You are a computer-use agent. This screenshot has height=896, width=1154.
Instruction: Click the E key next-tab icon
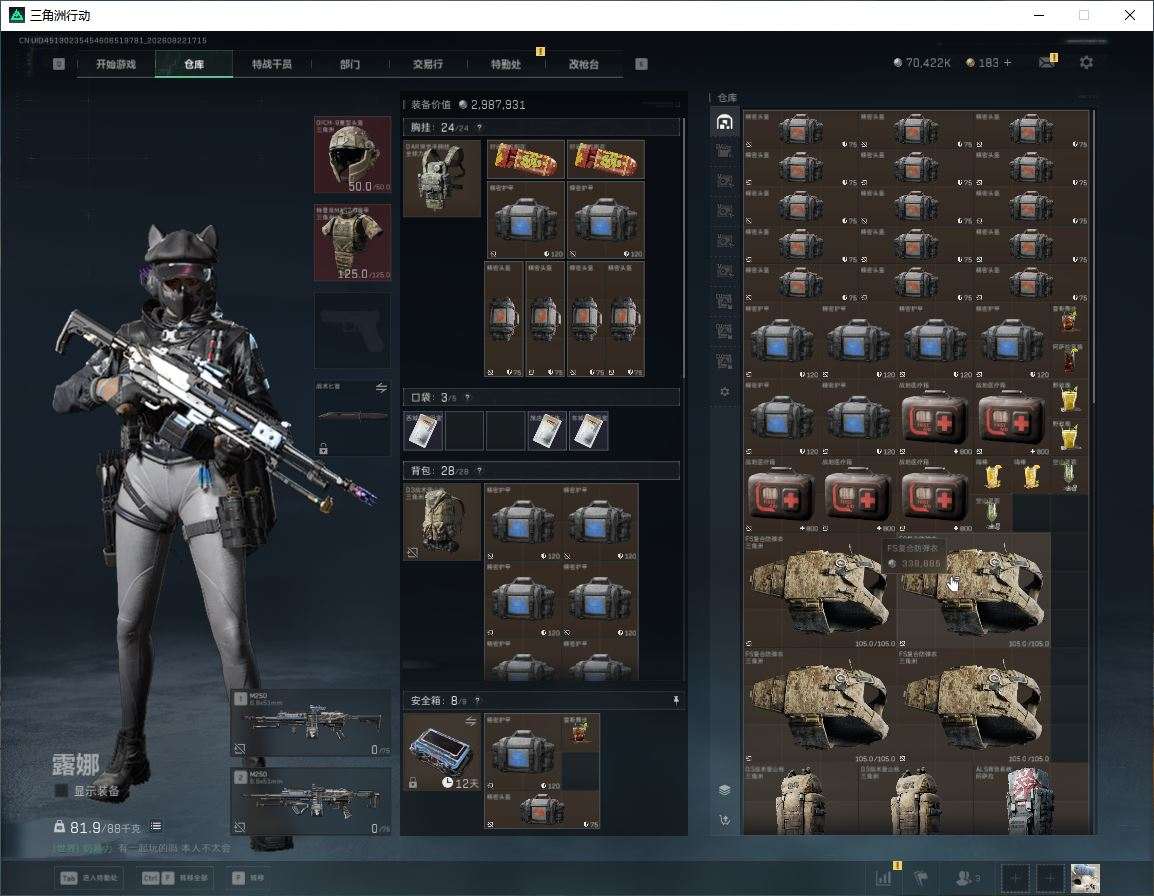641,64
